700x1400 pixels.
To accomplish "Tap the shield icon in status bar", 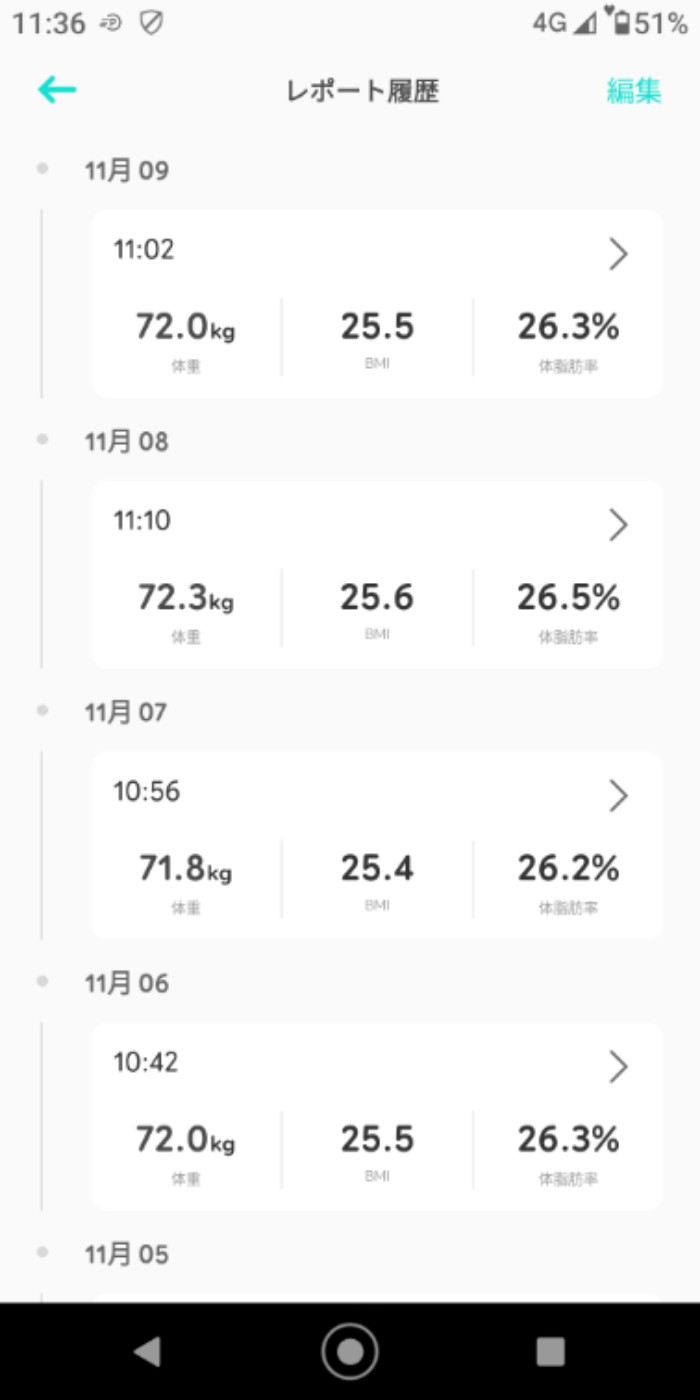I will 151,24.
